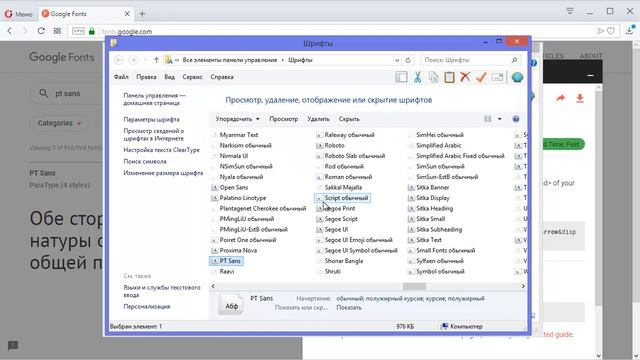Open the blue help icon in Fonts toolbar
This screenshot has width=640, height=360.
pos(516,119)
